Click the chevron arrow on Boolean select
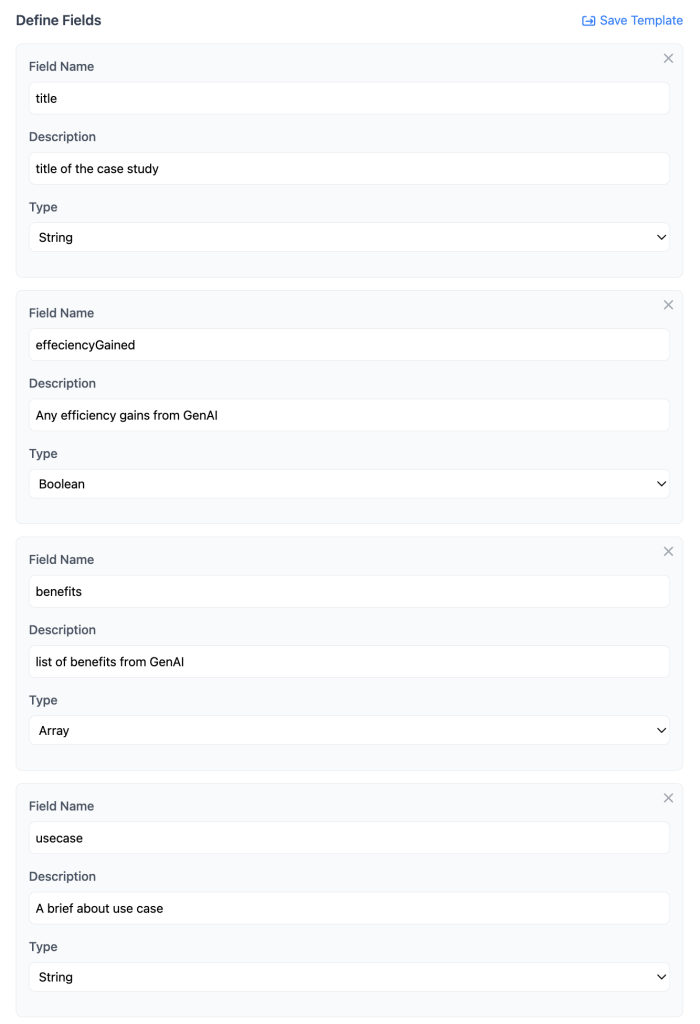The height and width of the screenshot is (1024, 700). click(661, 484)
